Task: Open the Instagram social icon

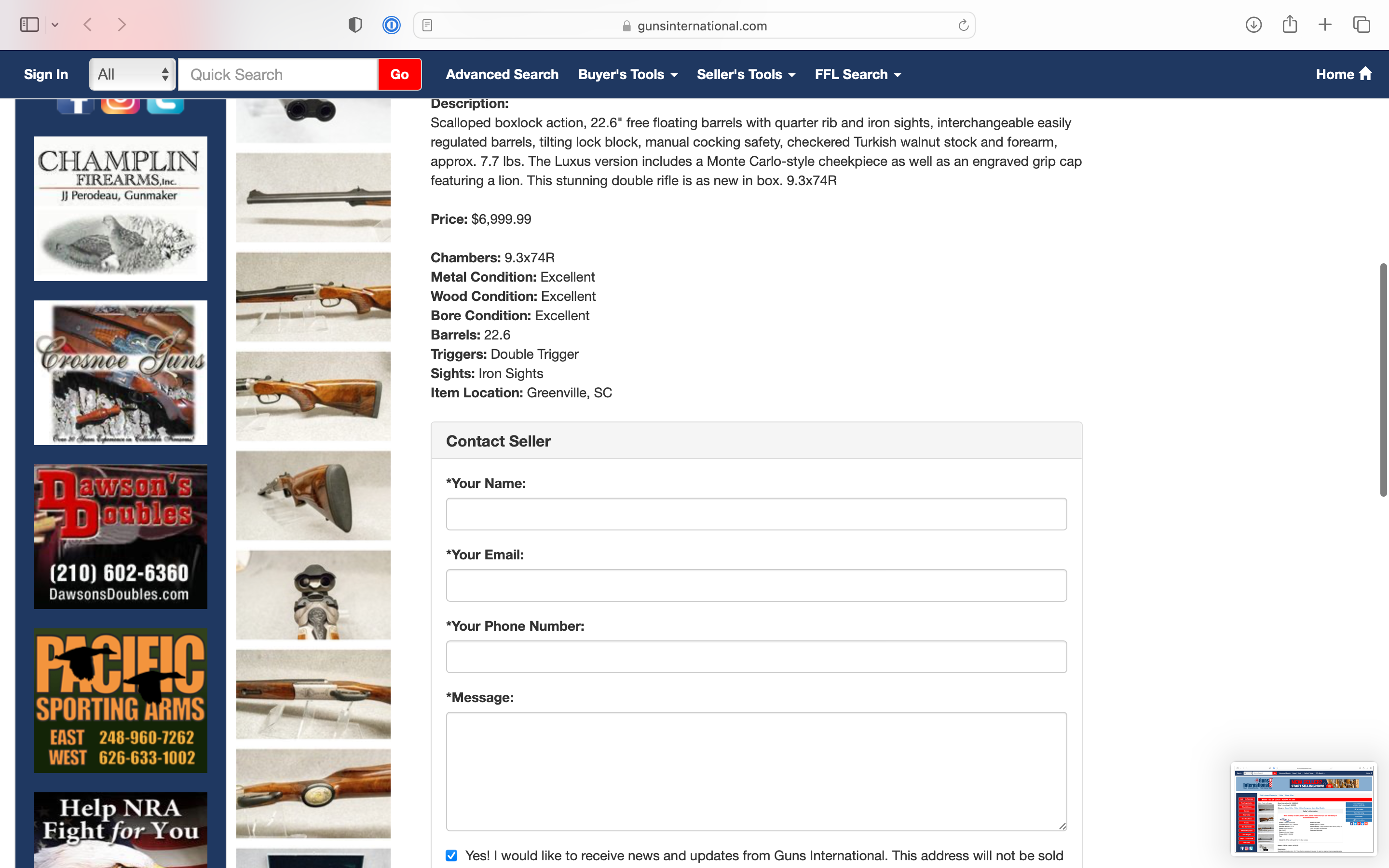Action: click(x=121, y=106)
